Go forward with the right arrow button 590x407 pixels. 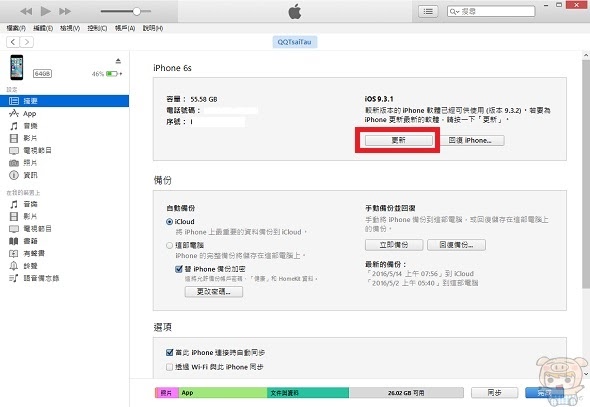[27, 42]
